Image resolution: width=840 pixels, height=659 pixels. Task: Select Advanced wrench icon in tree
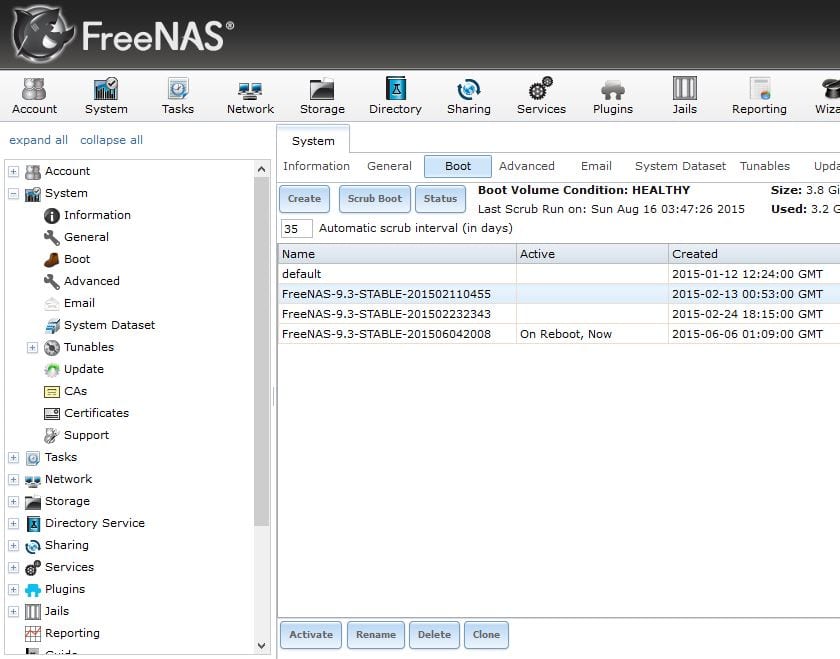(51, 281)
